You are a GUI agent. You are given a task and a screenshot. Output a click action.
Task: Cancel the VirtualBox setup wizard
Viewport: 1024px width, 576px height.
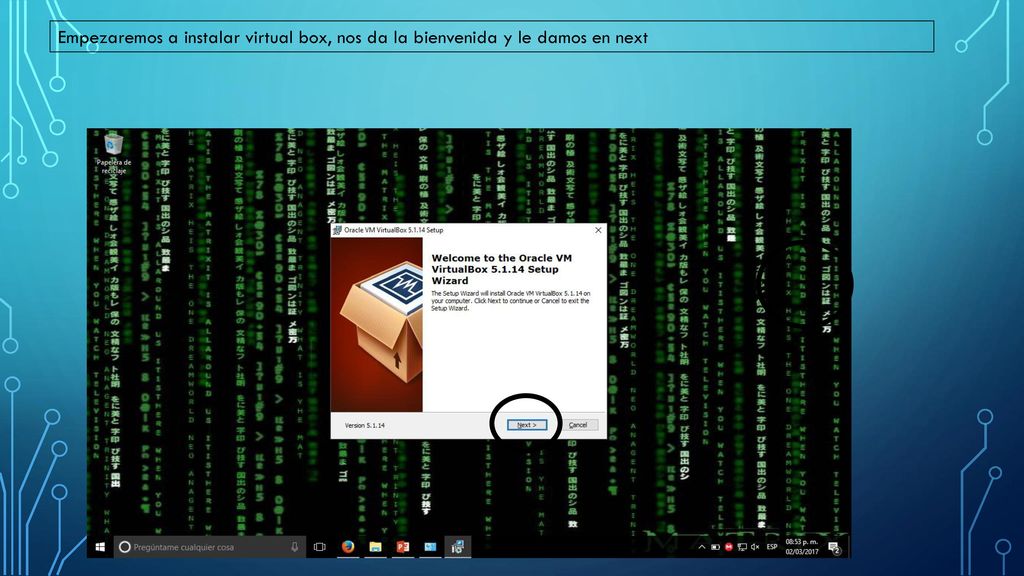tap(578, 424)
